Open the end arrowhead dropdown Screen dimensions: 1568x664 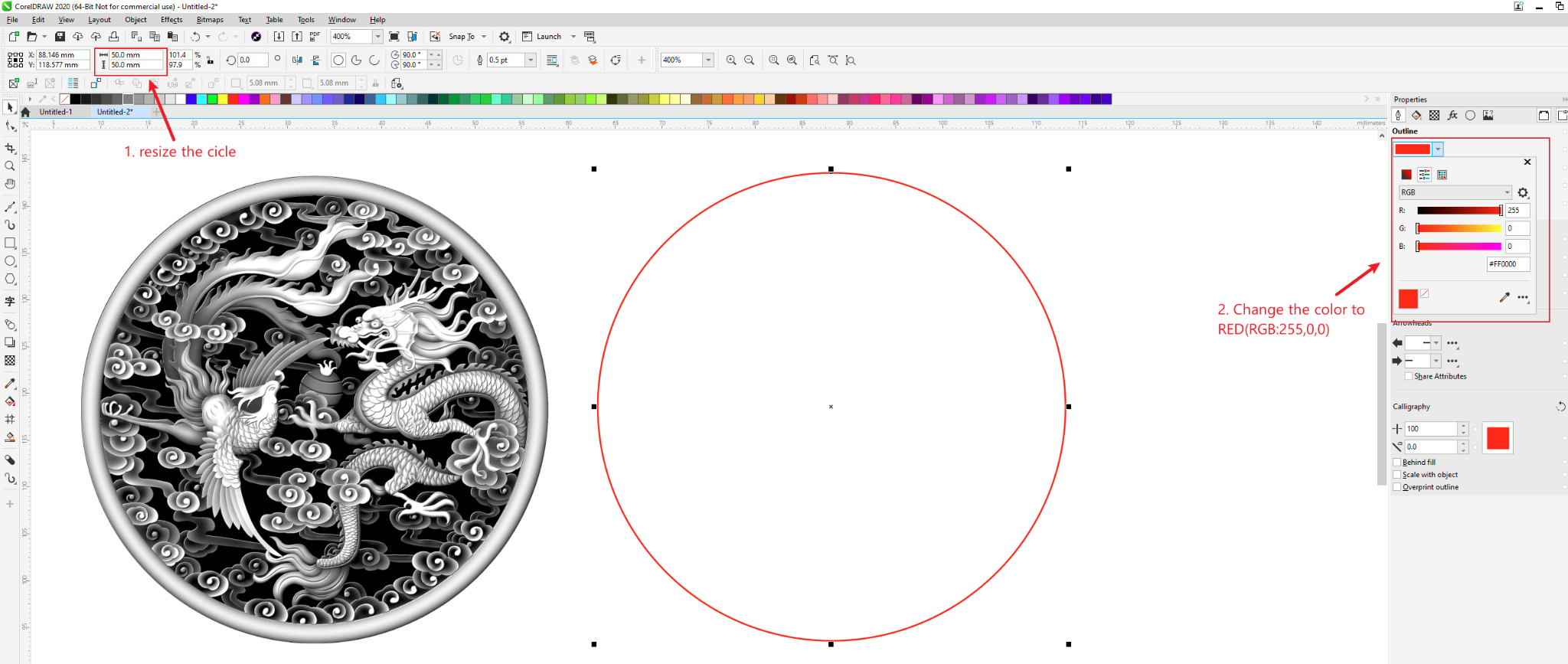tap(1436, 361)
